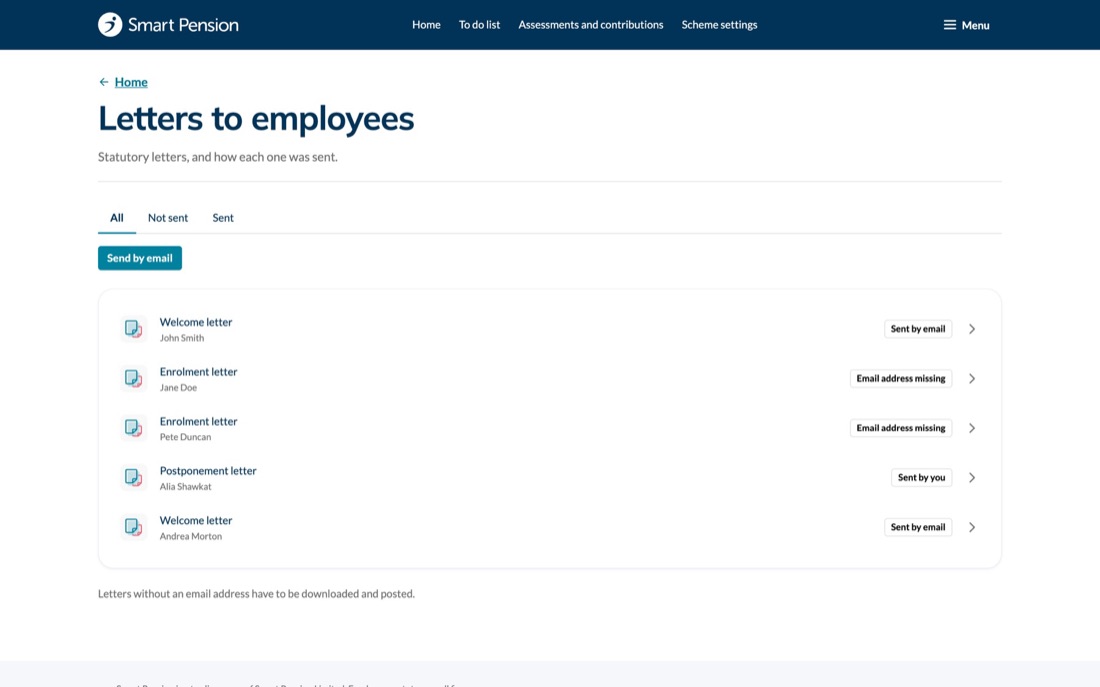Click the name Andrea Morton
This screenshot has width=1100, height=687.
[x=191, y=536]
